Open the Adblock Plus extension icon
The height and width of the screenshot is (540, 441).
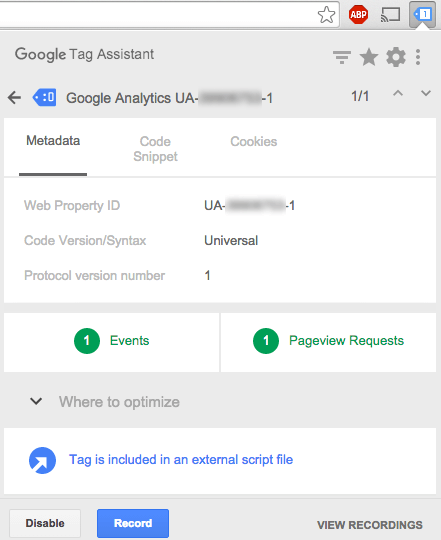[x=358, y=14]
